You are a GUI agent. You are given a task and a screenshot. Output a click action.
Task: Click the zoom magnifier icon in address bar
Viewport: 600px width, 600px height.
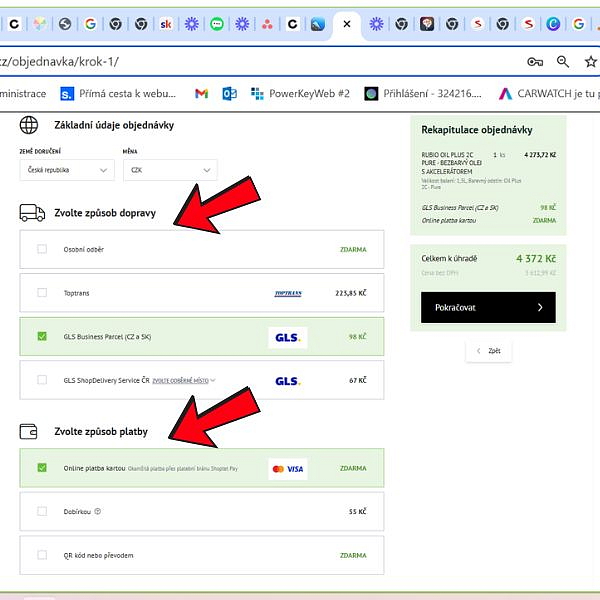coord(563,62)
